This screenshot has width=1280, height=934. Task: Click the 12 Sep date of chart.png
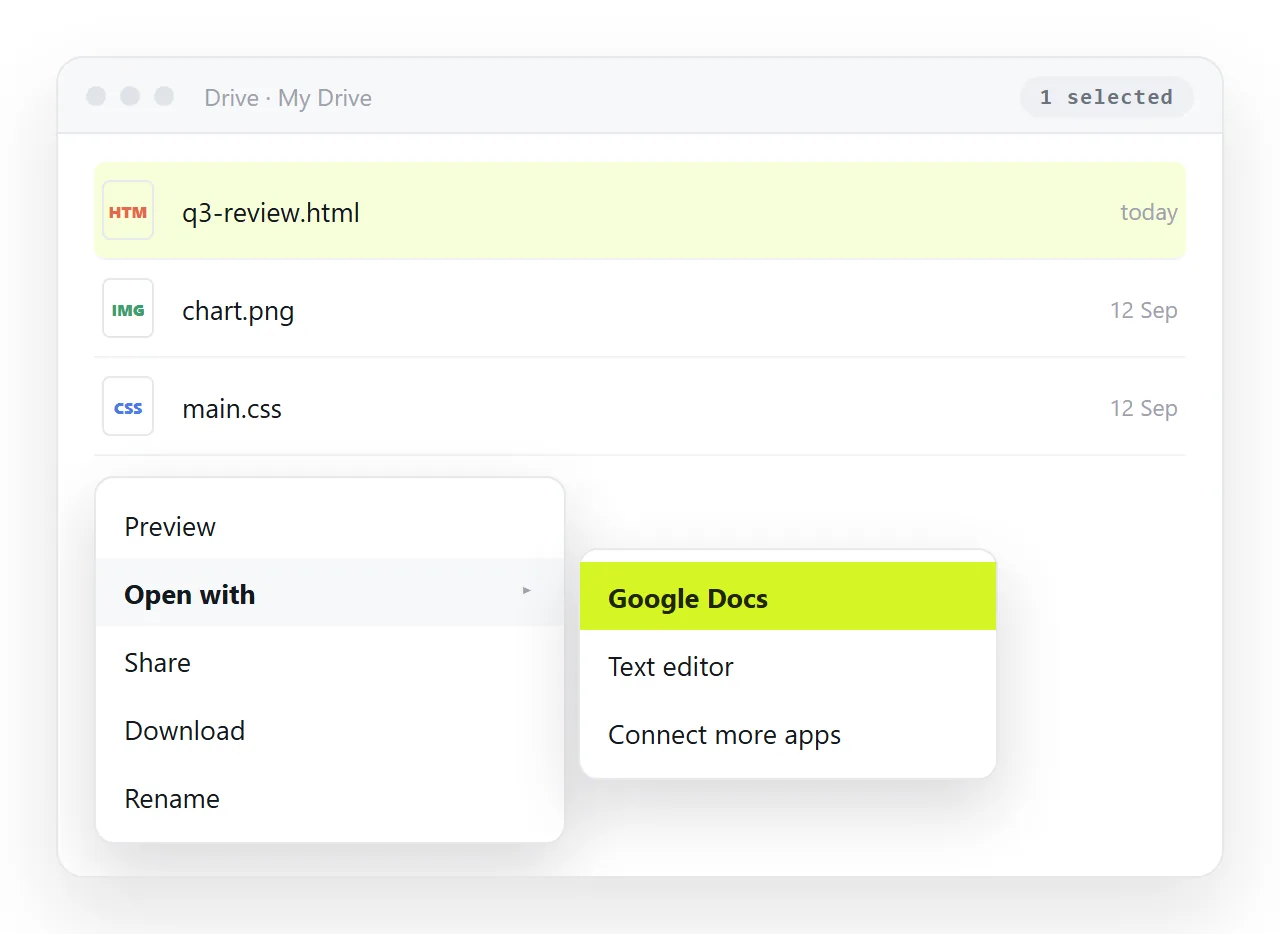pyautogui.click(x=1144, y=310)
